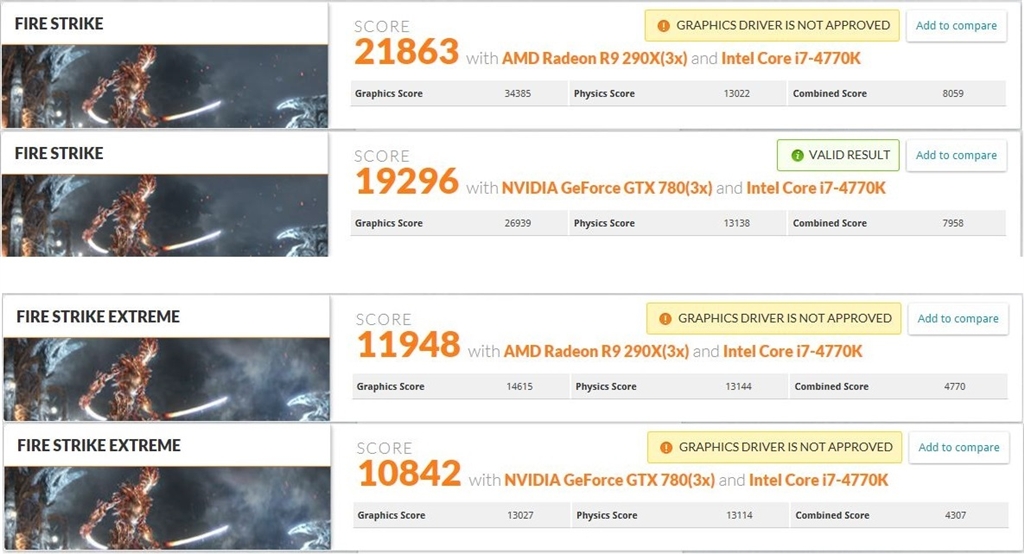
Task: Add the 19296 GTX 780 result to compare
Action: (956, 155)
